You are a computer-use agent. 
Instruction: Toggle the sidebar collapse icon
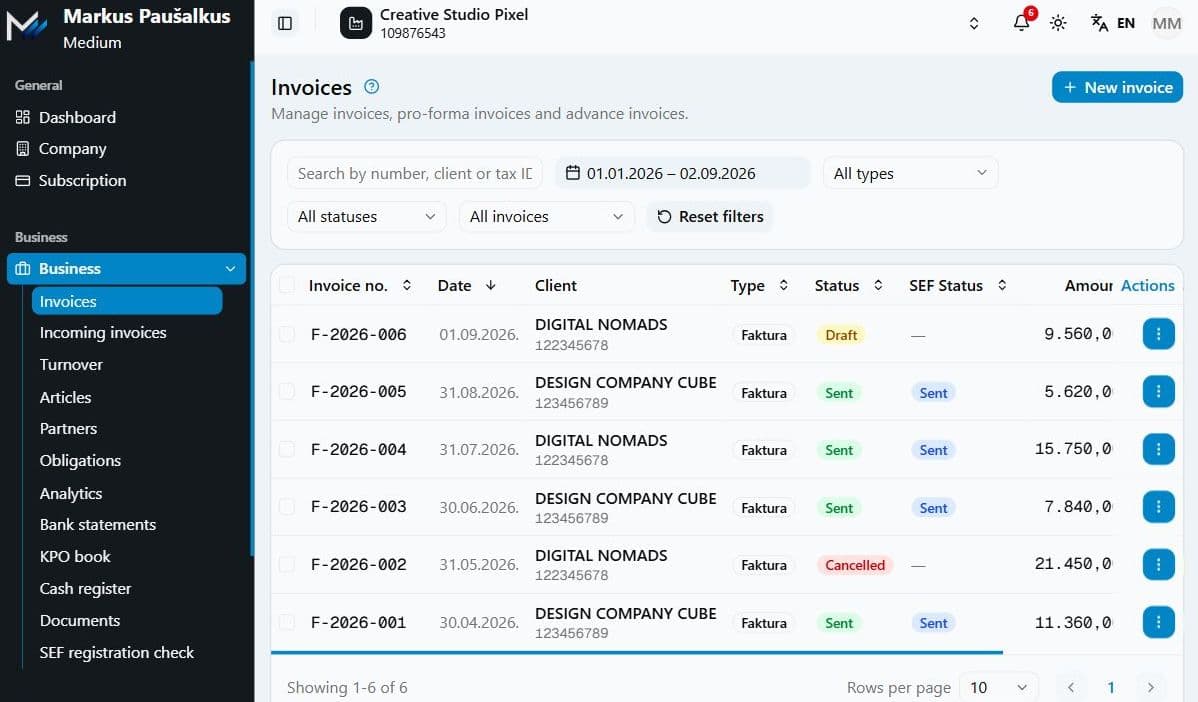pos(285,23)
